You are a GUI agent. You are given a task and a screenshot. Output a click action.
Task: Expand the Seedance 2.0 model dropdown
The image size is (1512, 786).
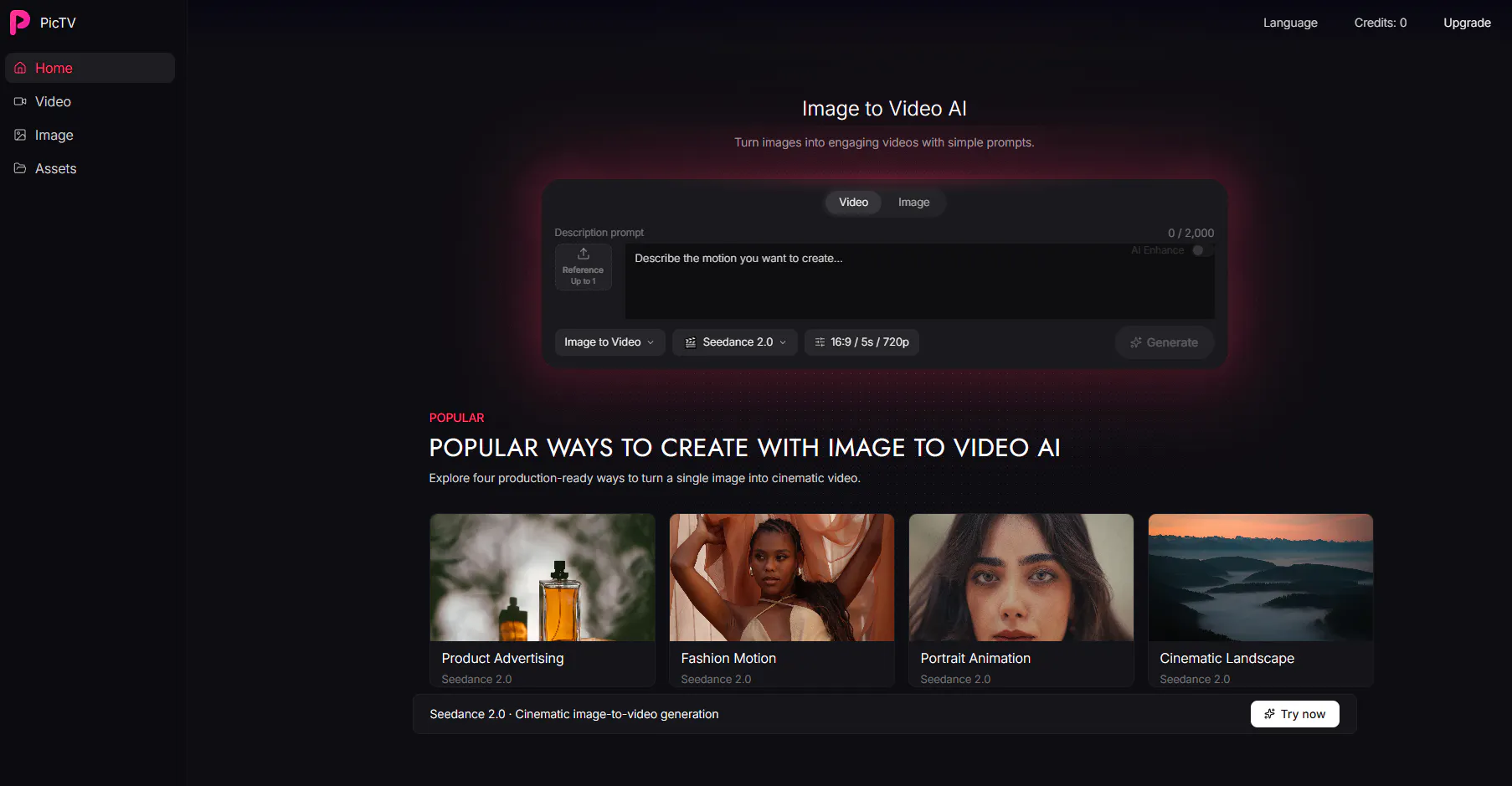(735, 342)
